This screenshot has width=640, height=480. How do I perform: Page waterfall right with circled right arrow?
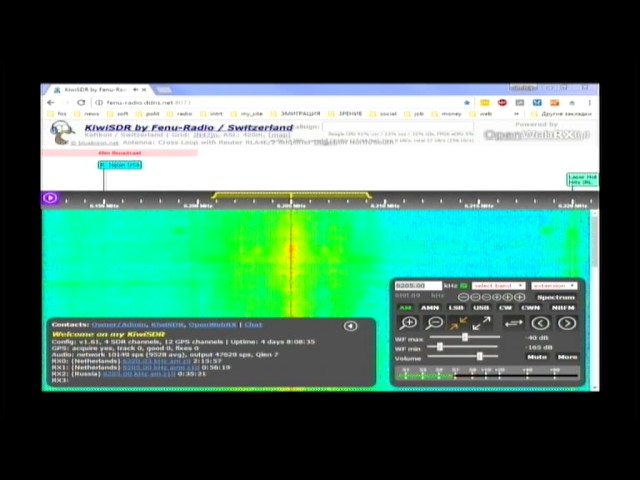(567, 323)
